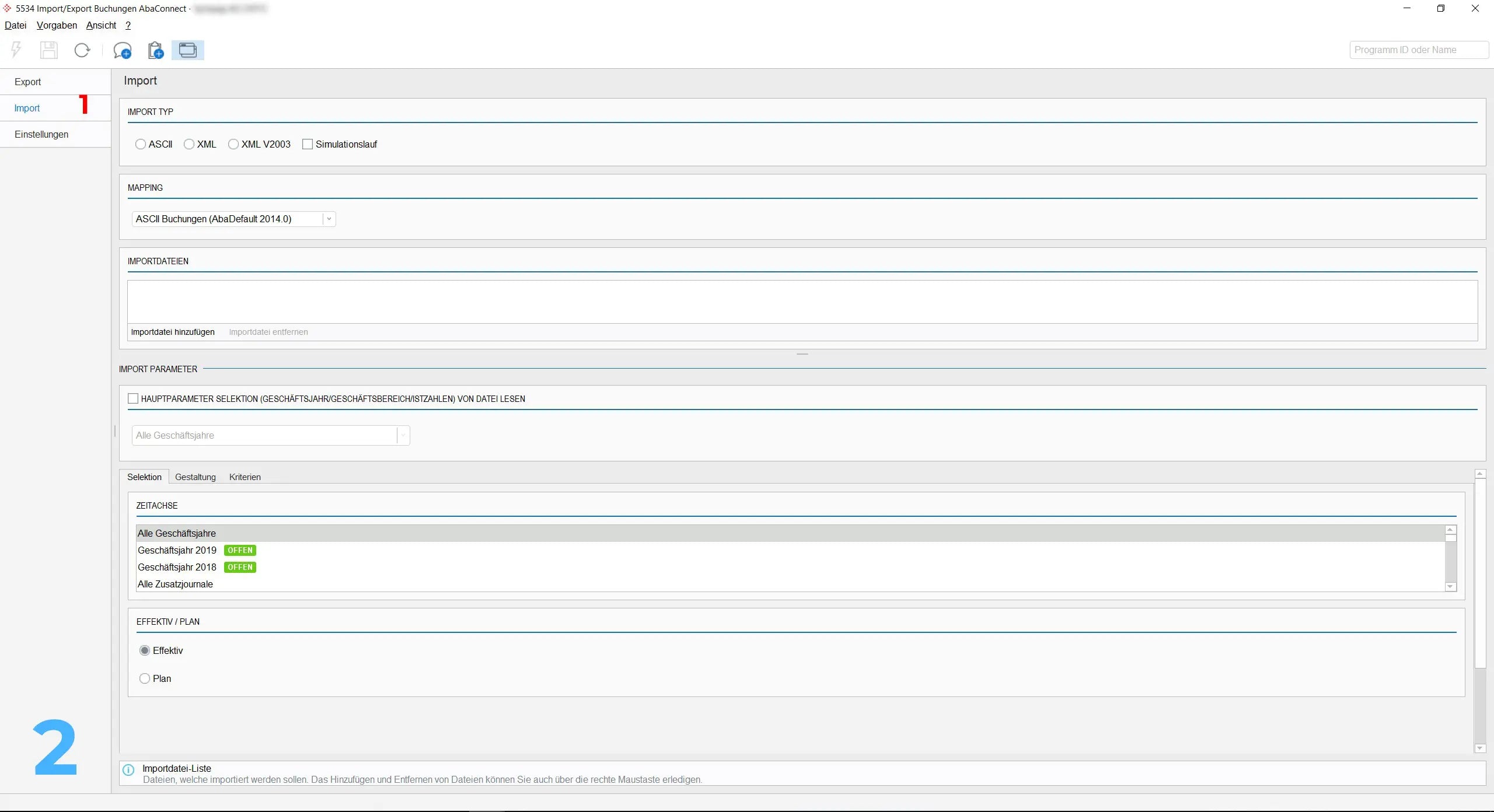Click the floppy disk save icon

pos(49,50)
